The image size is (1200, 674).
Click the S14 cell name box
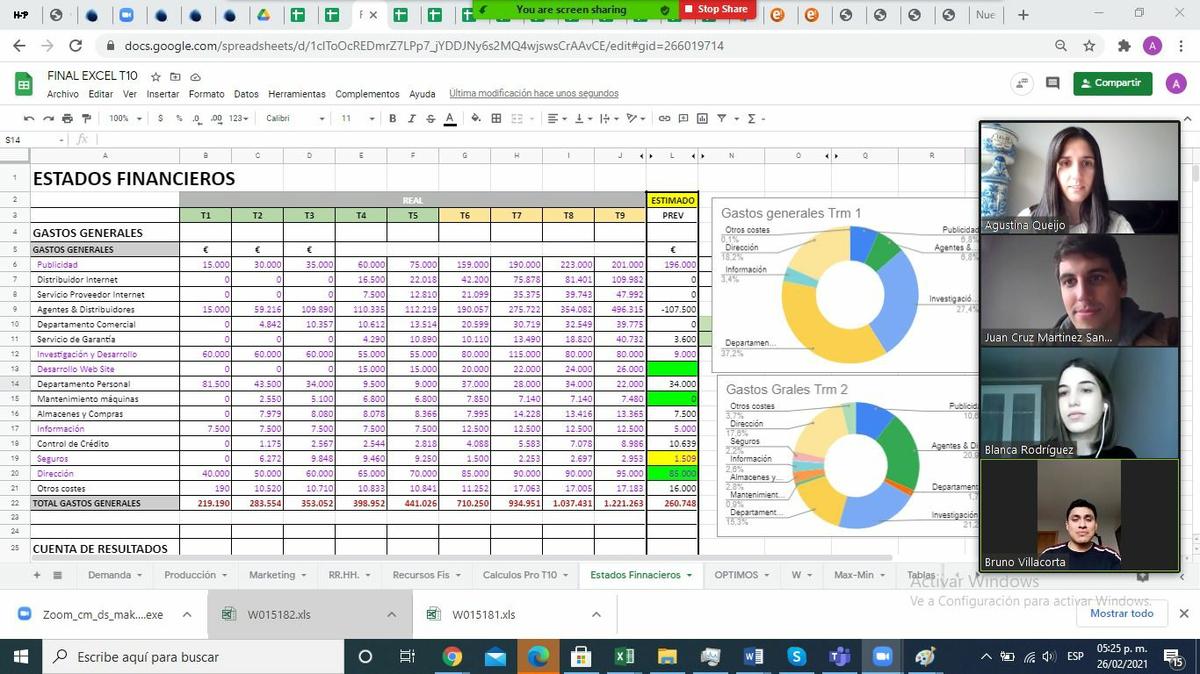(30, 140)
